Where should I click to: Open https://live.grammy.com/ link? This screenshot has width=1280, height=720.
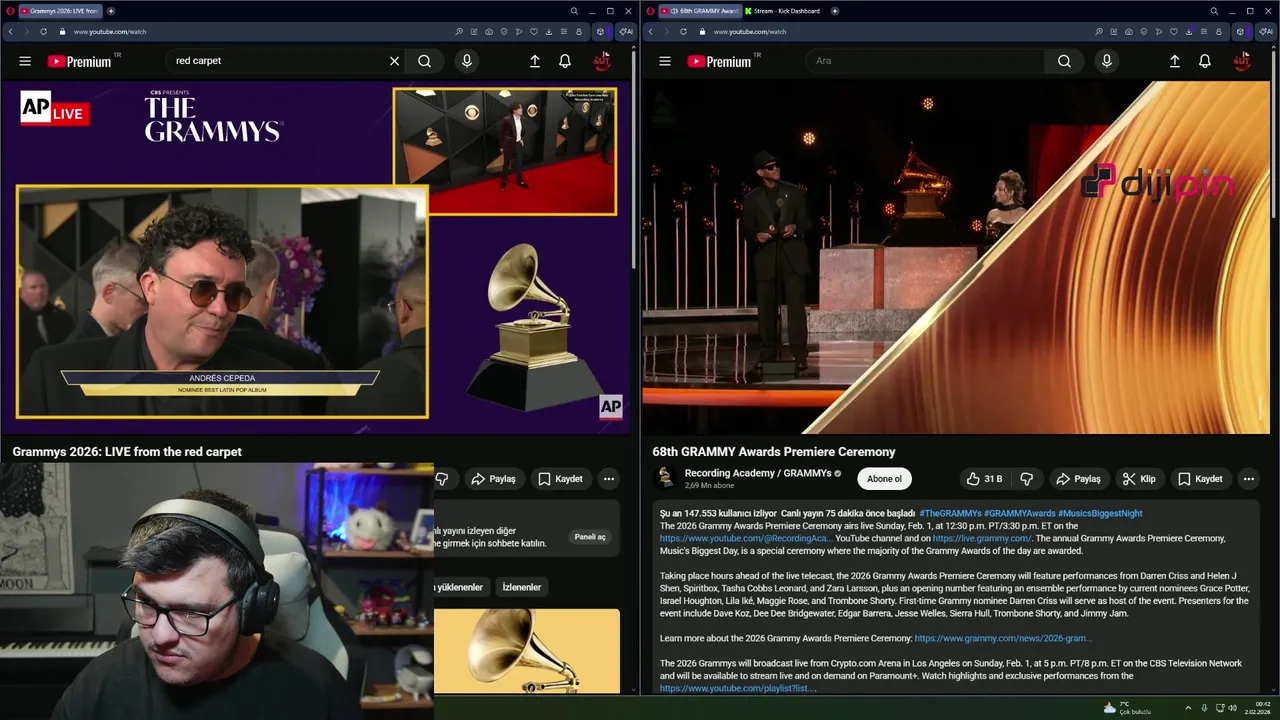[x=982, y=538]
